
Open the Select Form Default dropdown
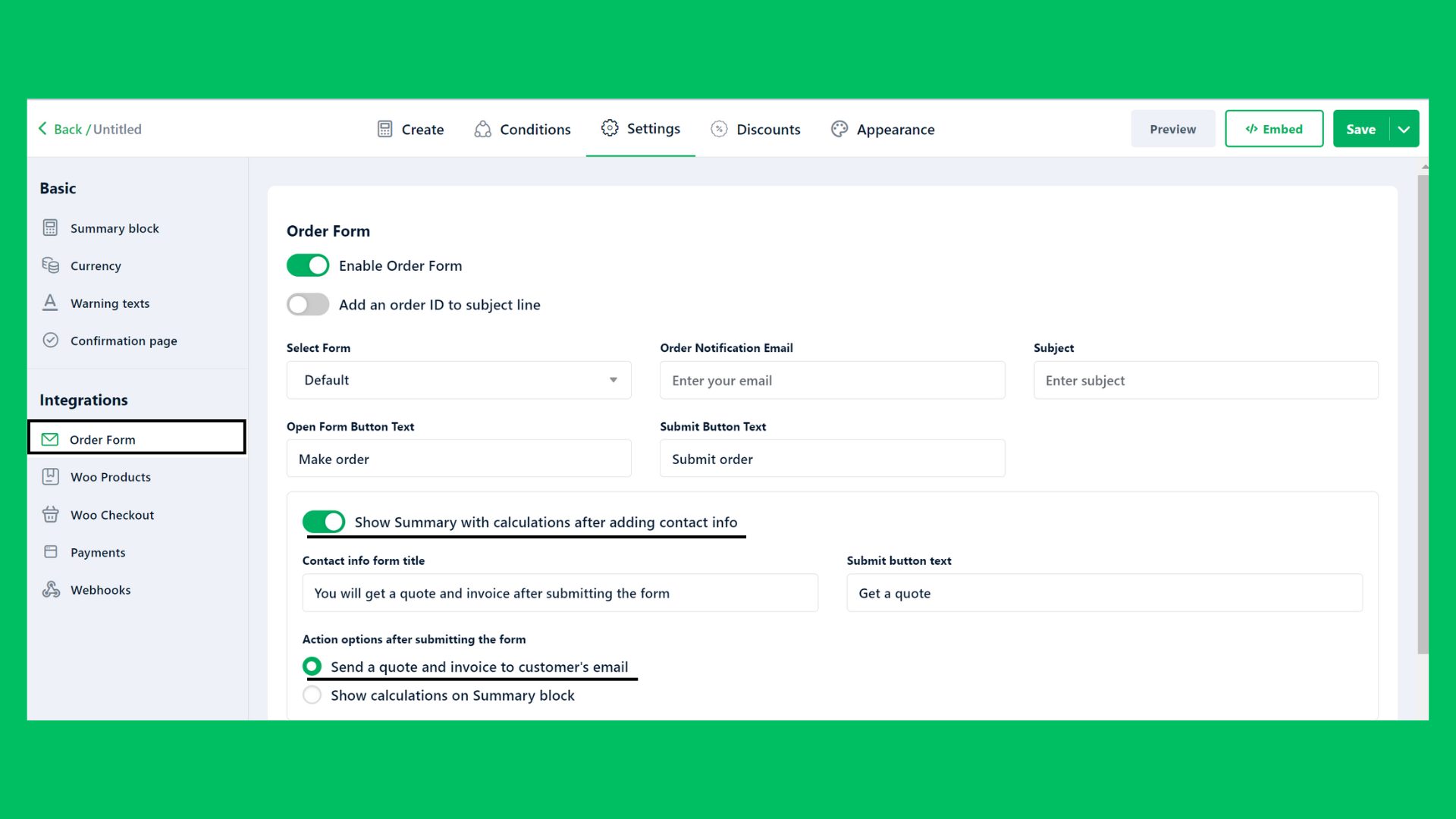459,380
